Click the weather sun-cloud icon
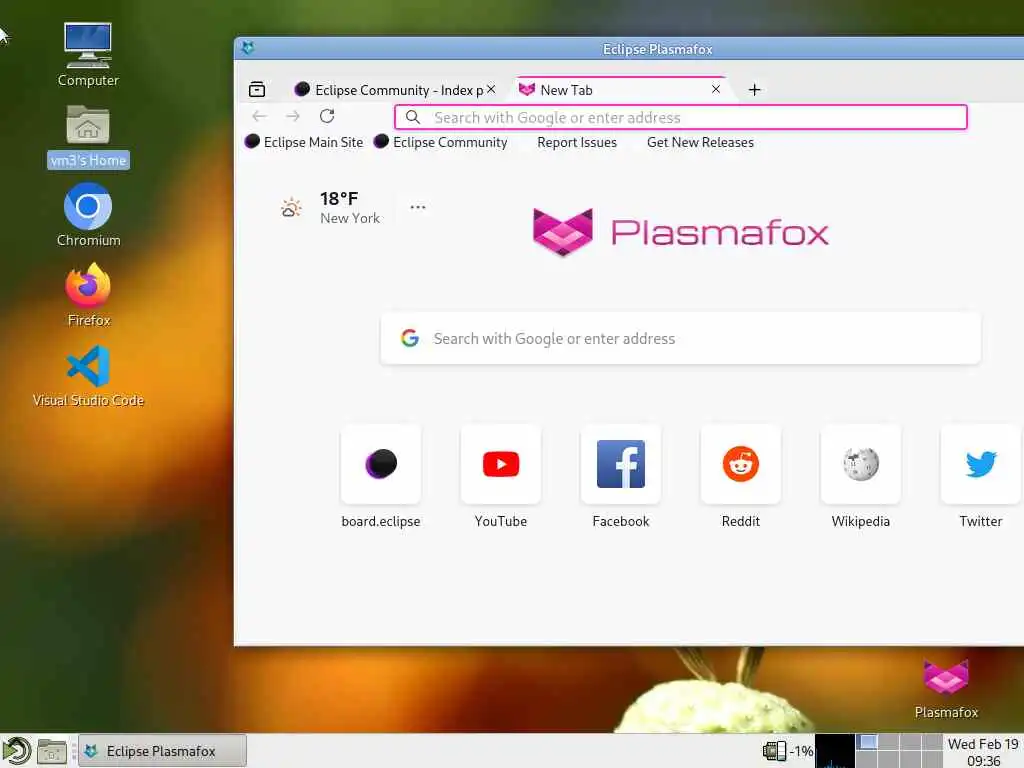 291,208
